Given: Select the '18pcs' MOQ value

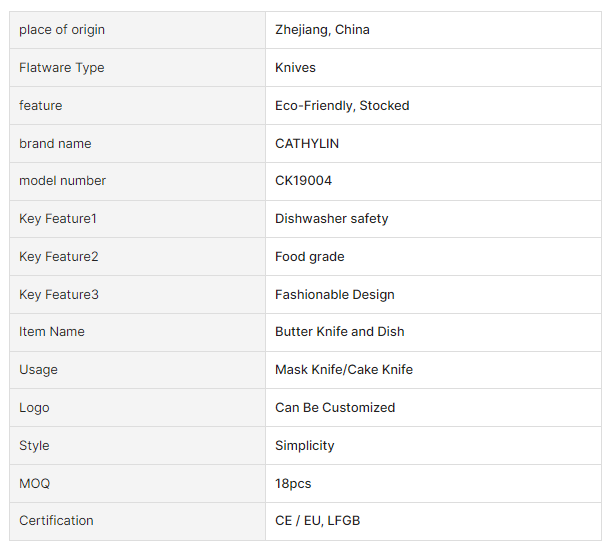Looking at the screenshot, I should pyautogui.click(x=293, y=484).
